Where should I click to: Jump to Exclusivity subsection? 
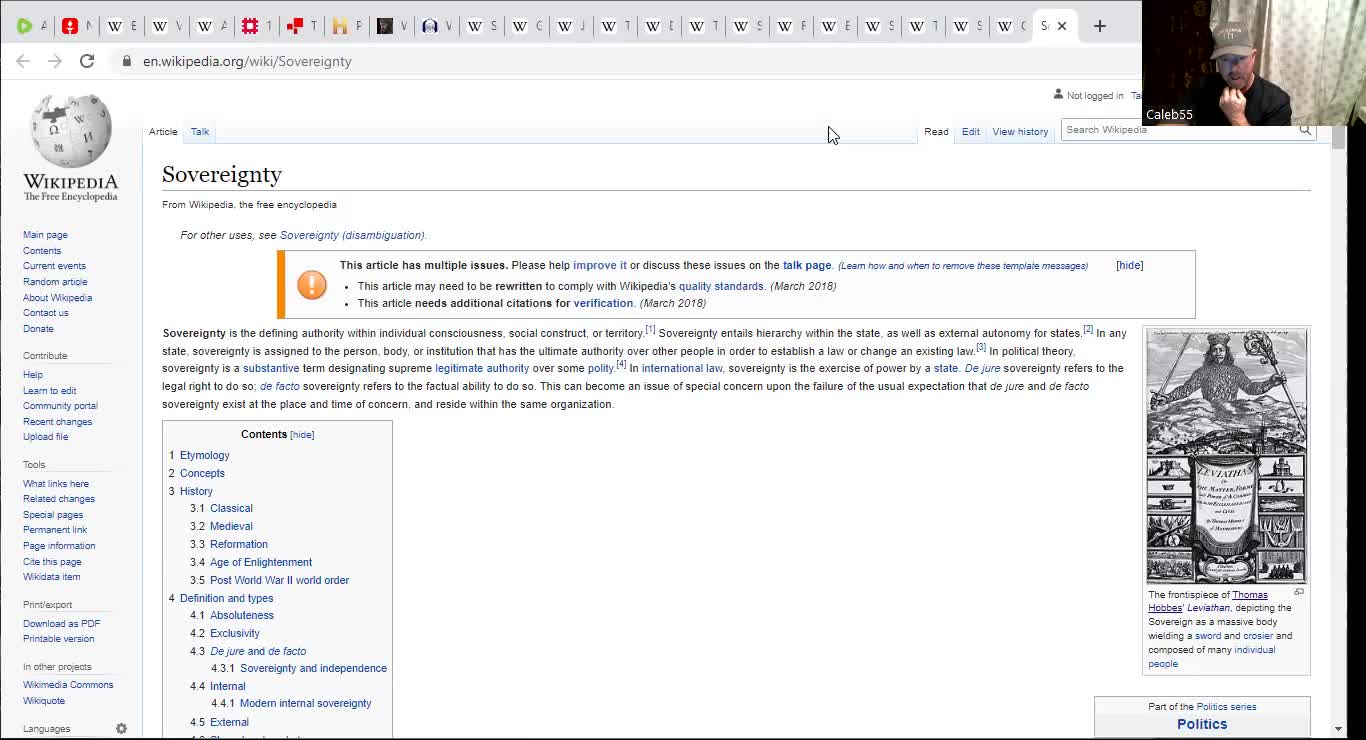[x=235, y=633]
